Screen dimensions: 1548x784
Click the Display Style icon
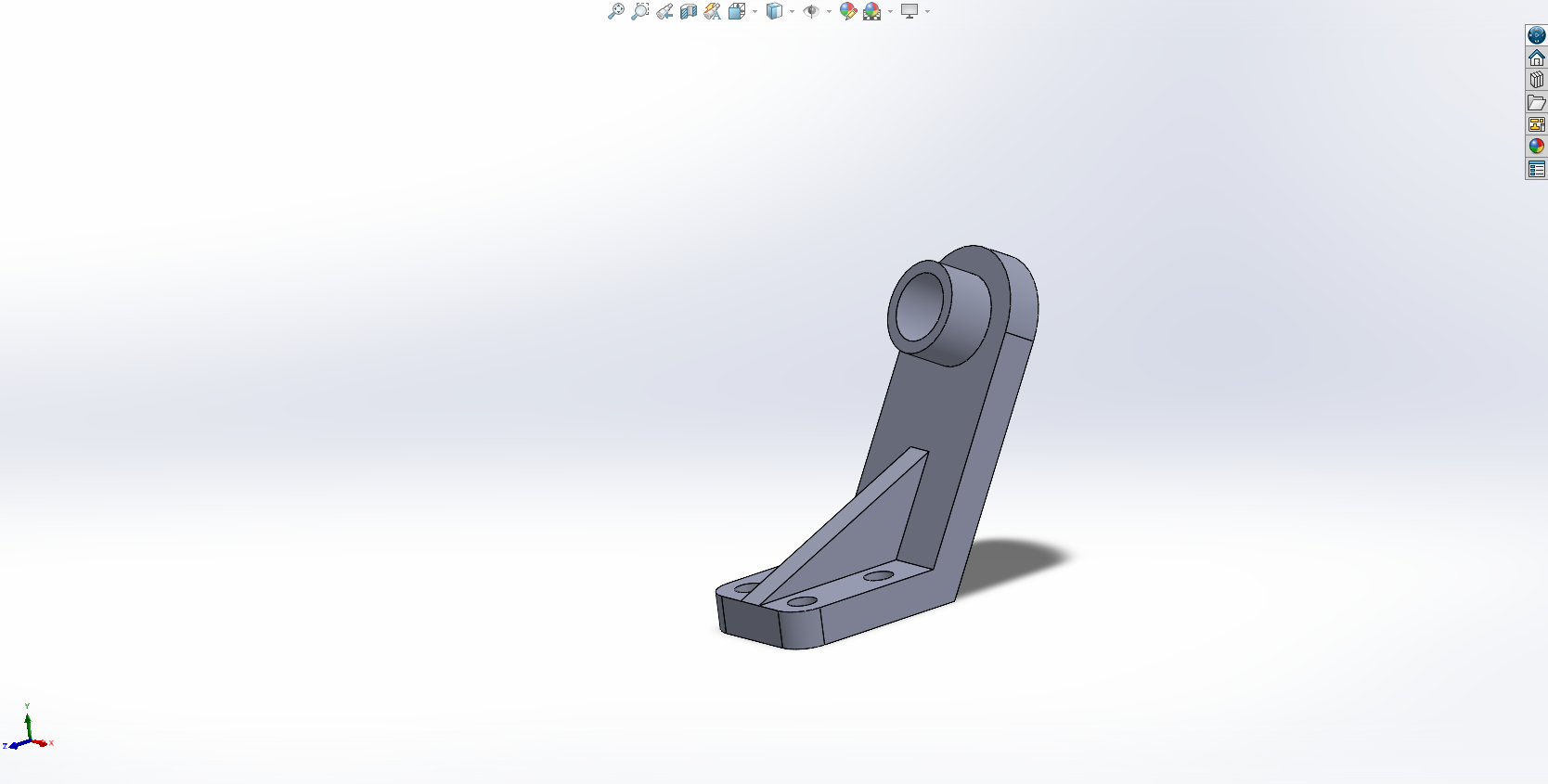[775, 11]
